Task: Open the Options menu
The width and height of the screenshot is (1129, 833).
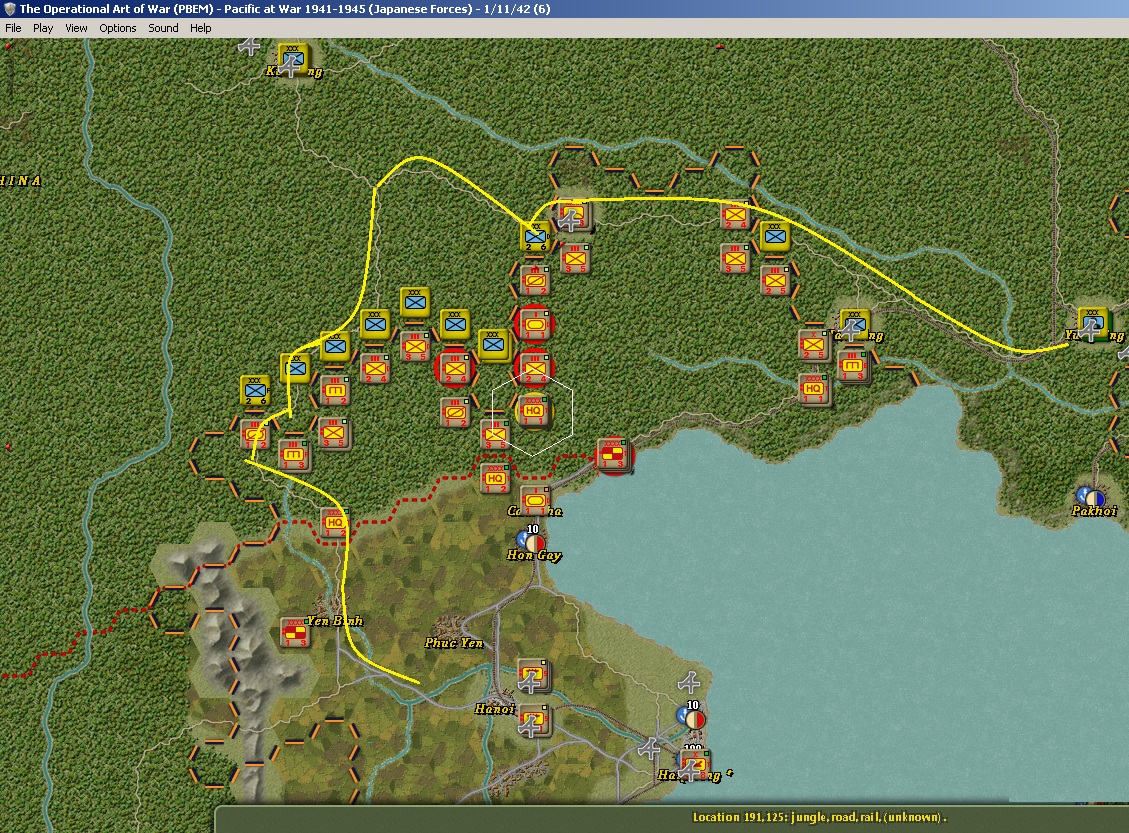Action: click(117, 28)
